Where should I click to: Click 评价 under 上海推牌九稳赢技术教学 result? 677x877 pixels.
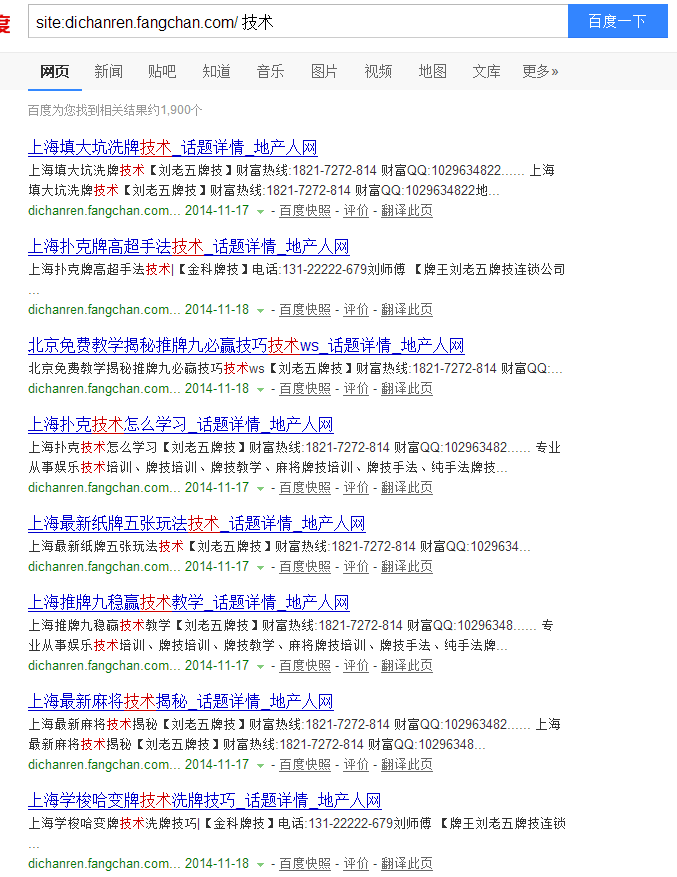tap(356, 666)
